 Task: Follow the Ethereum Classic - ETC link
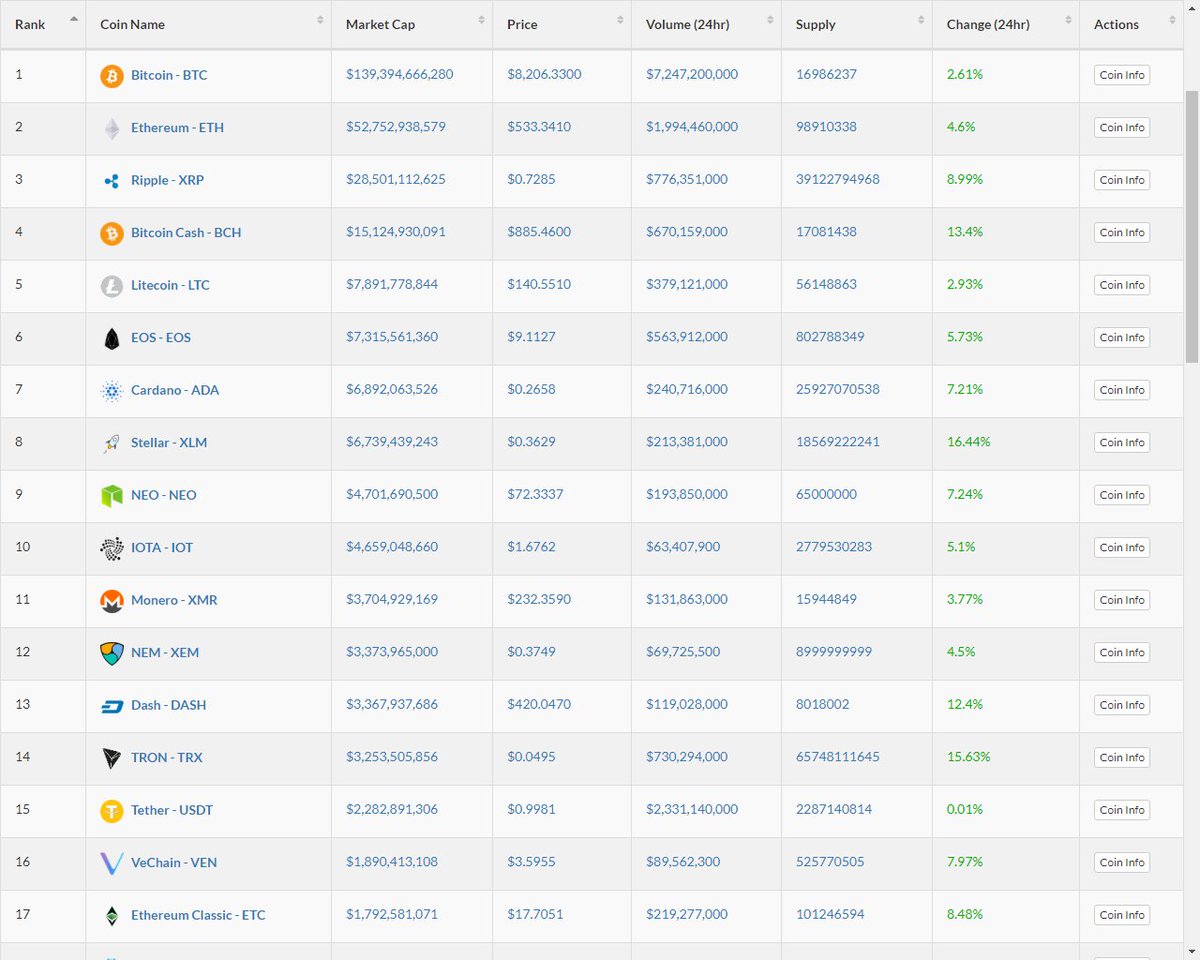(198, 916)
